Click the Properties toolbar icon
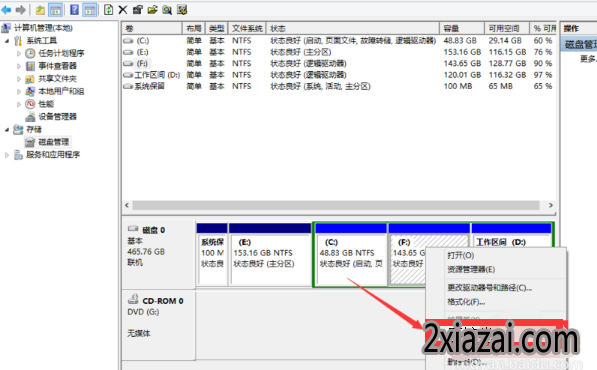Screen dimensions: 597x370 click(137, 10)
